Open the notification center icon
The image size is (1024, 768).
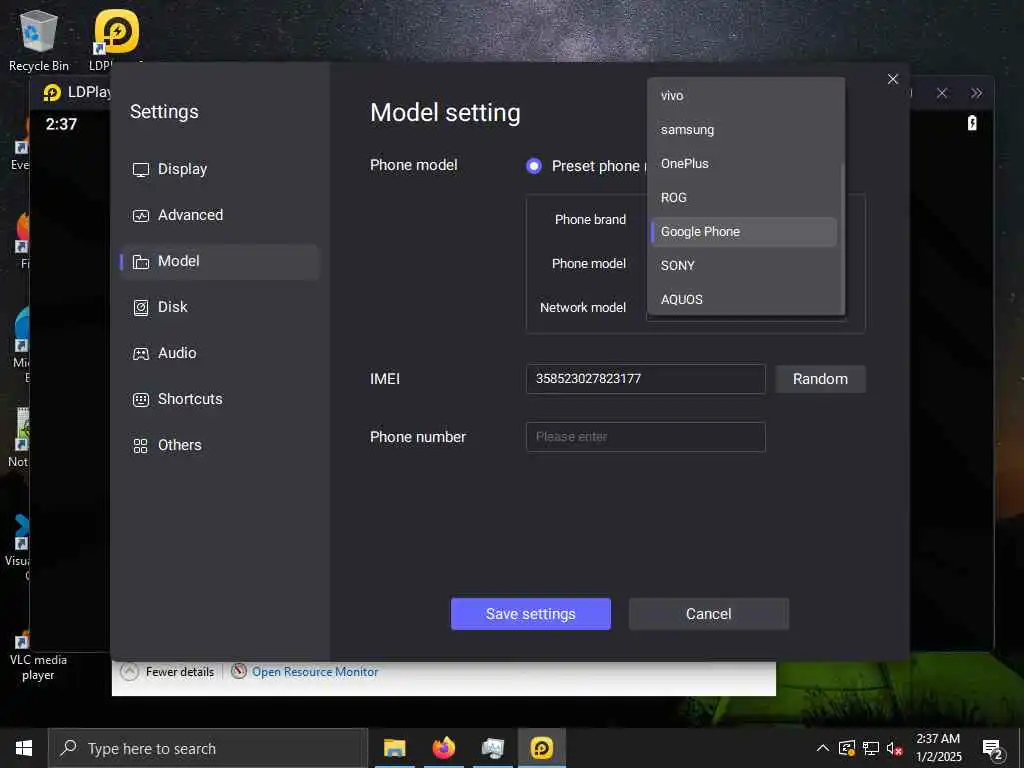click(x=993, y=750)
